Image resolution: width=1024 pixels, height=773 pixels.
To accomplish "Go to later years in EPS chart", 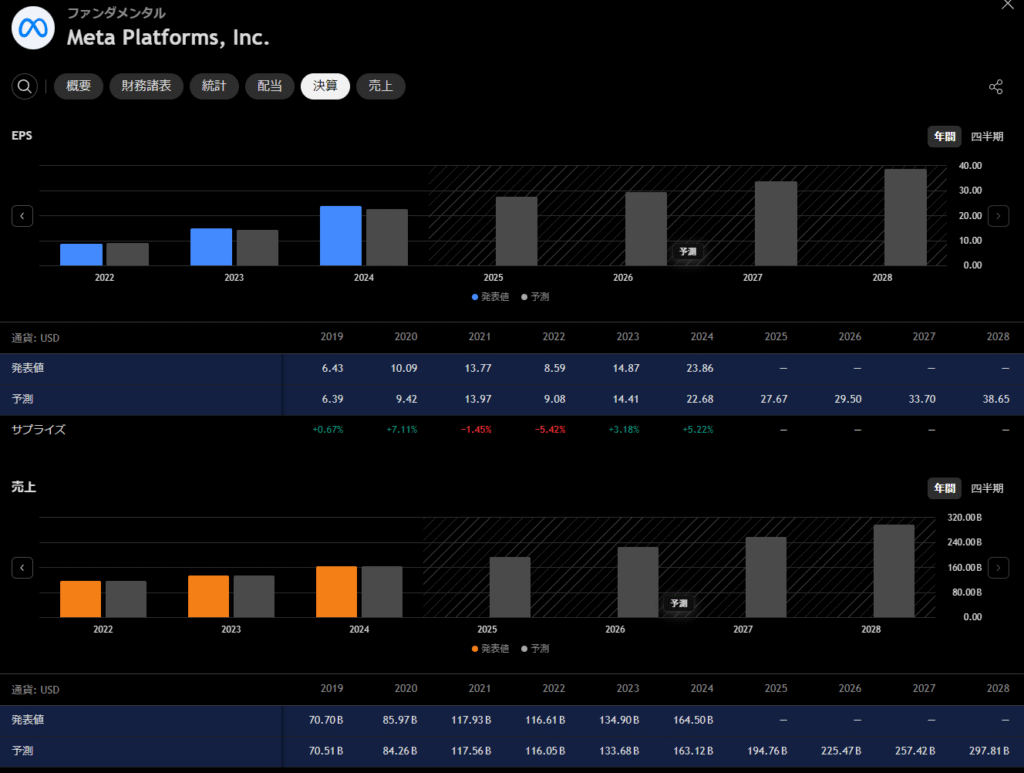I will 998,216.
